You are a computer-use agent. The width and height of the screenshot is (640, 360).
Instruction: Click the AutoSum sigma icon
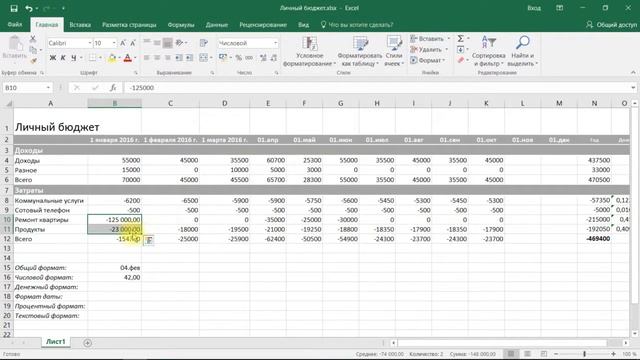click(460, 38)
